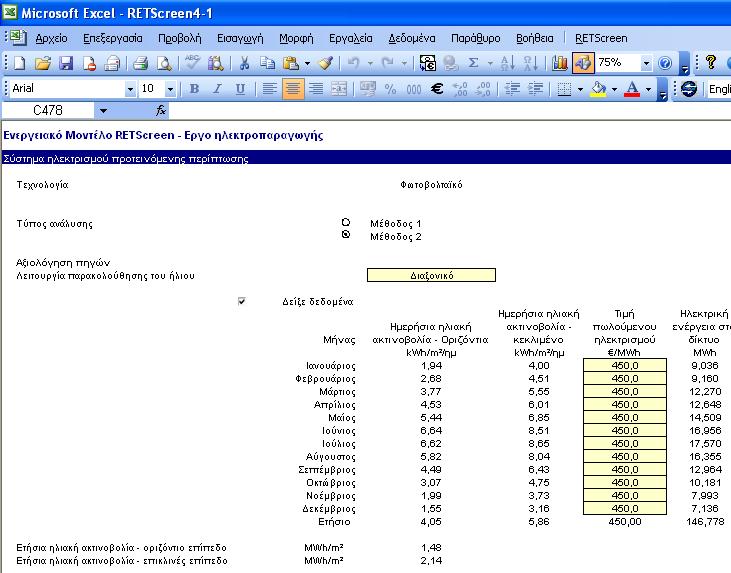Expand the Arial font name dropdown
731x573 pixels.
(x=130, y=89)
